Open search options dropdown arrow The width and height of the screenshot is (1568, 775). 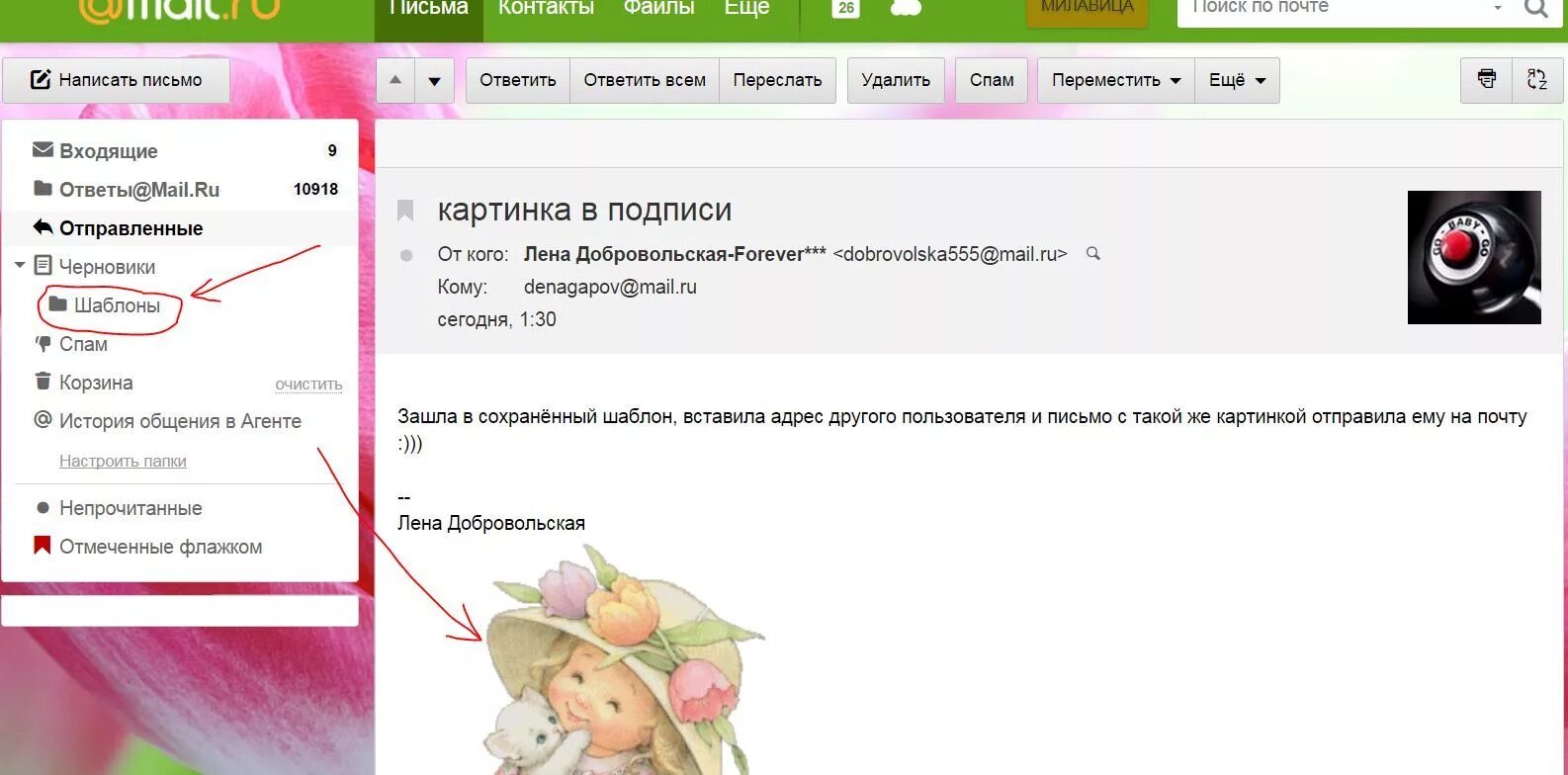click(x=1498, y=8)
